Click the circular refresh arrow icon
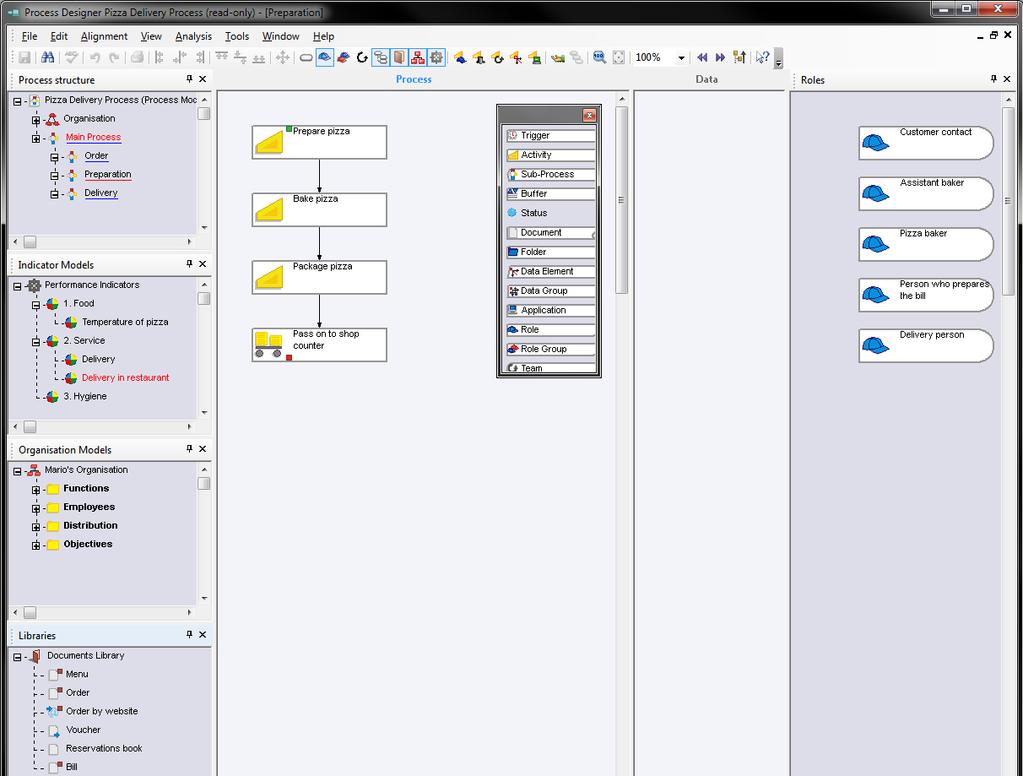The width and height of the screenshot is (1023, 776). (x=362, y=57)
